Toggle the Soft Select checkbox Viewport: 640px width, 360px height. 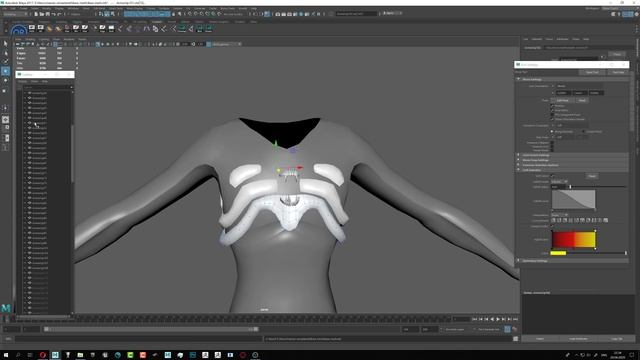pos(552,176)
